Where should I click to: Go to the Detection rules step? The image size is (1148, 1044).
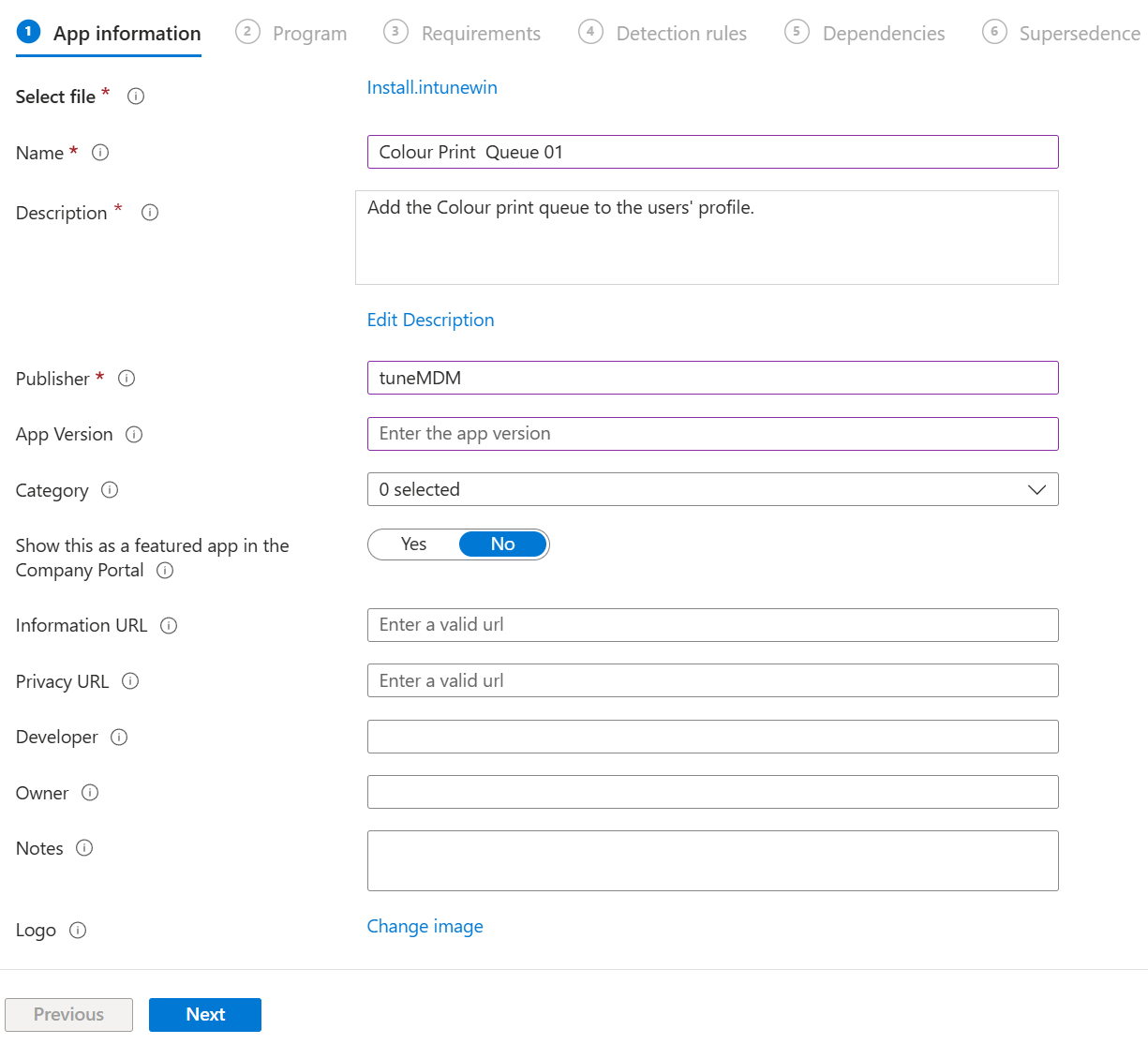(680, 34)
